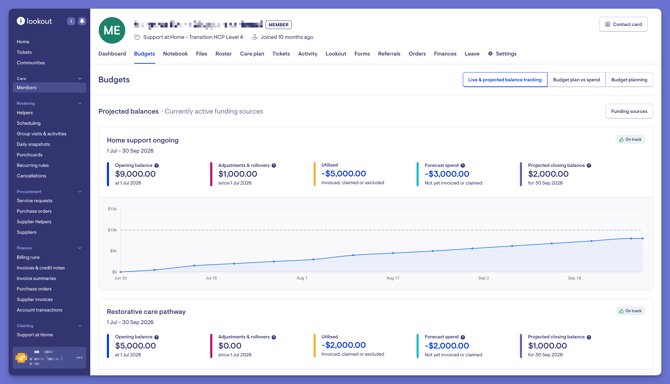Image resolution: width=670 pixels, height=384 pixels.
Task: Open Scheduling in sidebar
Action: [x=29, y=123]
